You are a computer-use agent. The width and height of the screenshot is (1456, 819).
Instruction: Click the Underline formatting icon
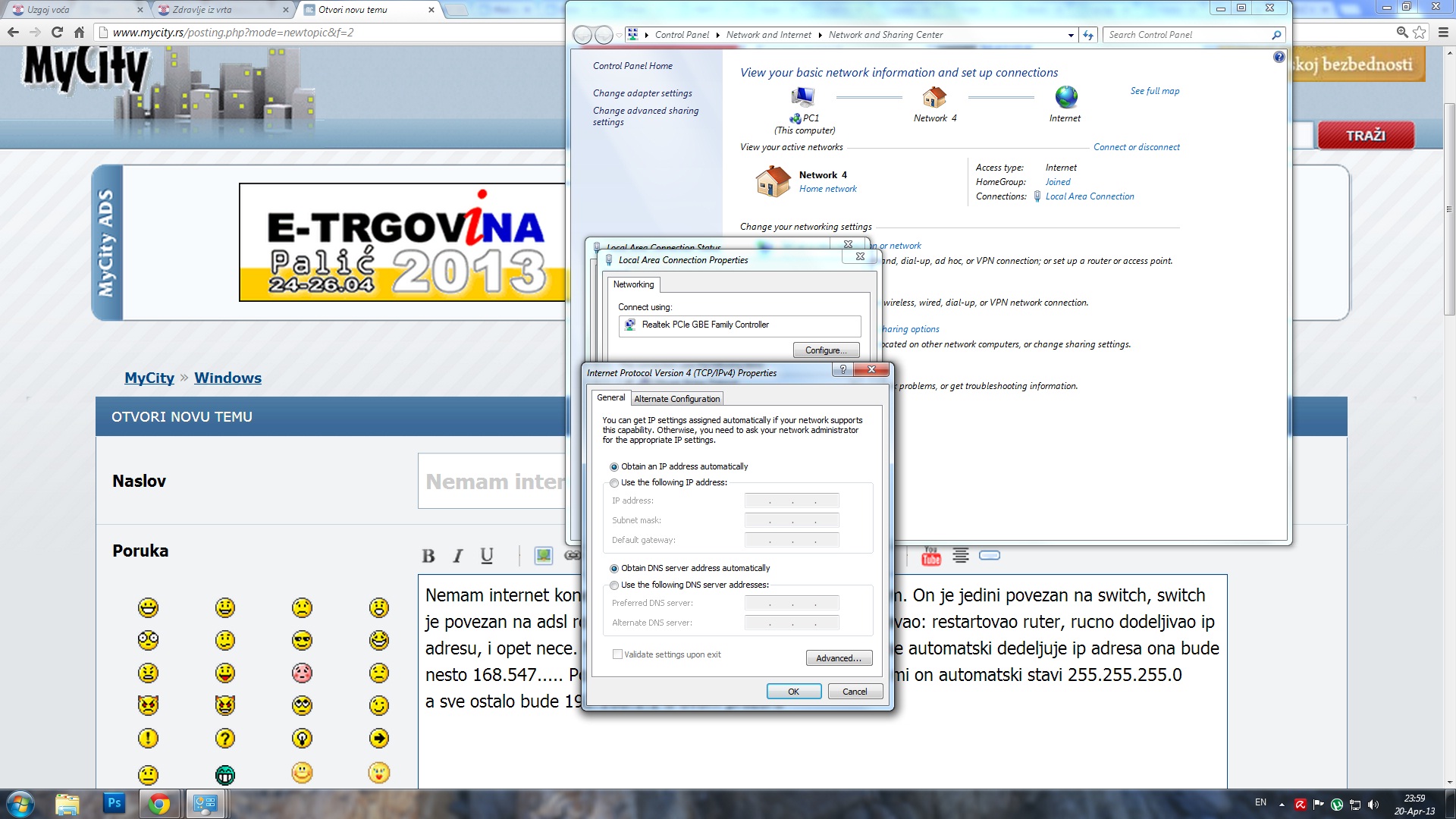pyautogui.click(x=487, y=556)
